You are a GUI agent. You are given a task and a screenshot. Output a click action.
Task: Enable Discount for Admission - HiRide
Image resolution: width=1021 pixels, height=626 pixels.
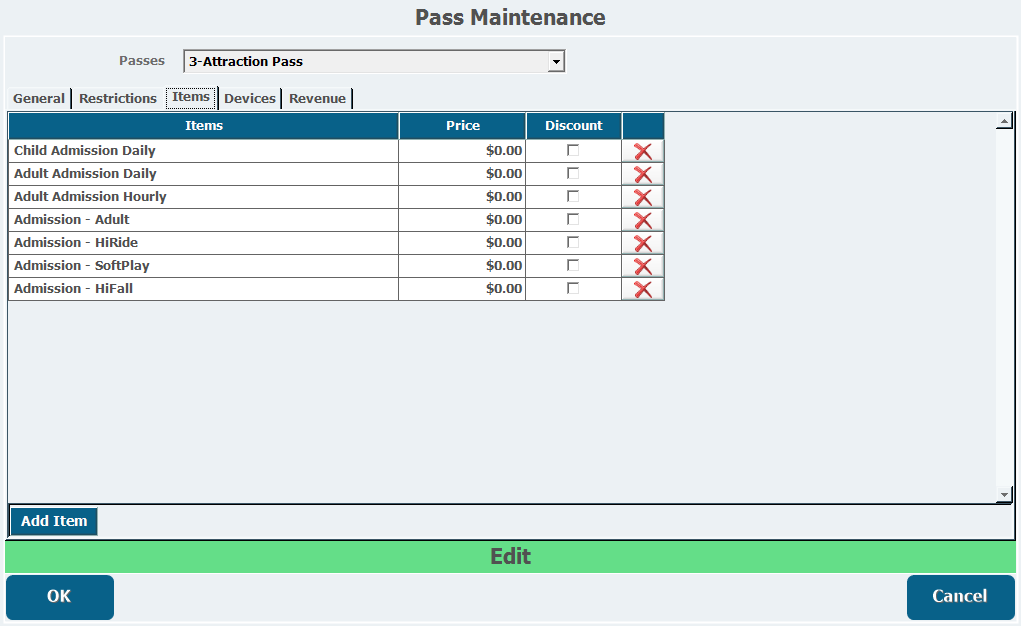click(573, 242)
